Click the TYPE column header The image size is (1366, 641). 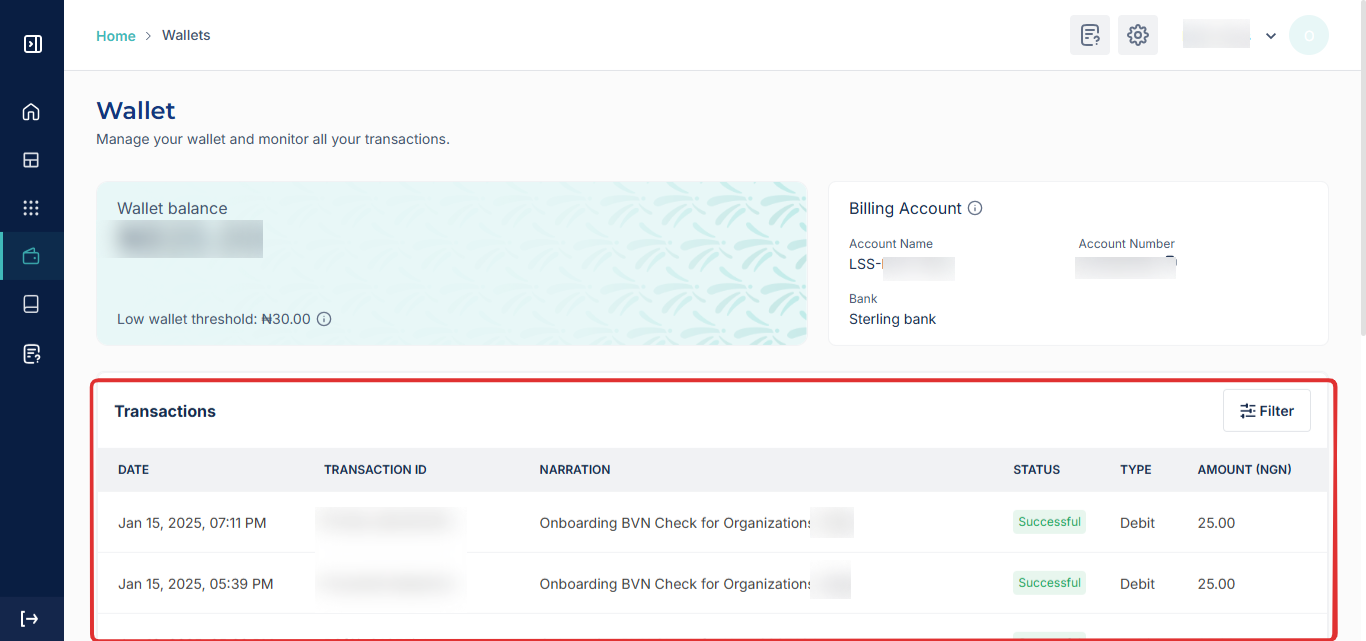click(x=1136, y=470)
